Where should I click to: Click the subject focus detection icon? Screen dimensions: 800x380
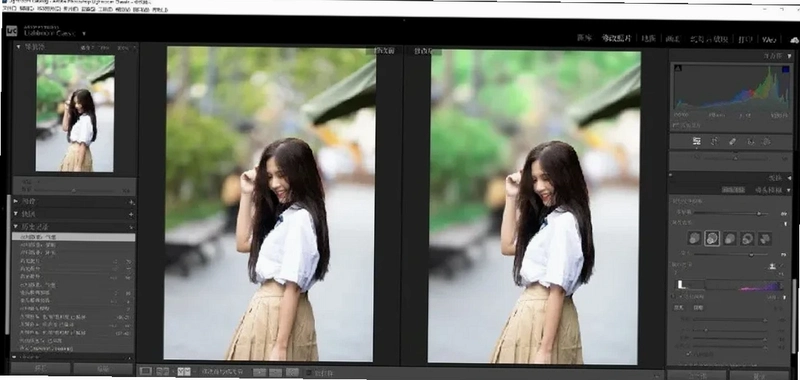pyautogui.click(x=772, y=266)
